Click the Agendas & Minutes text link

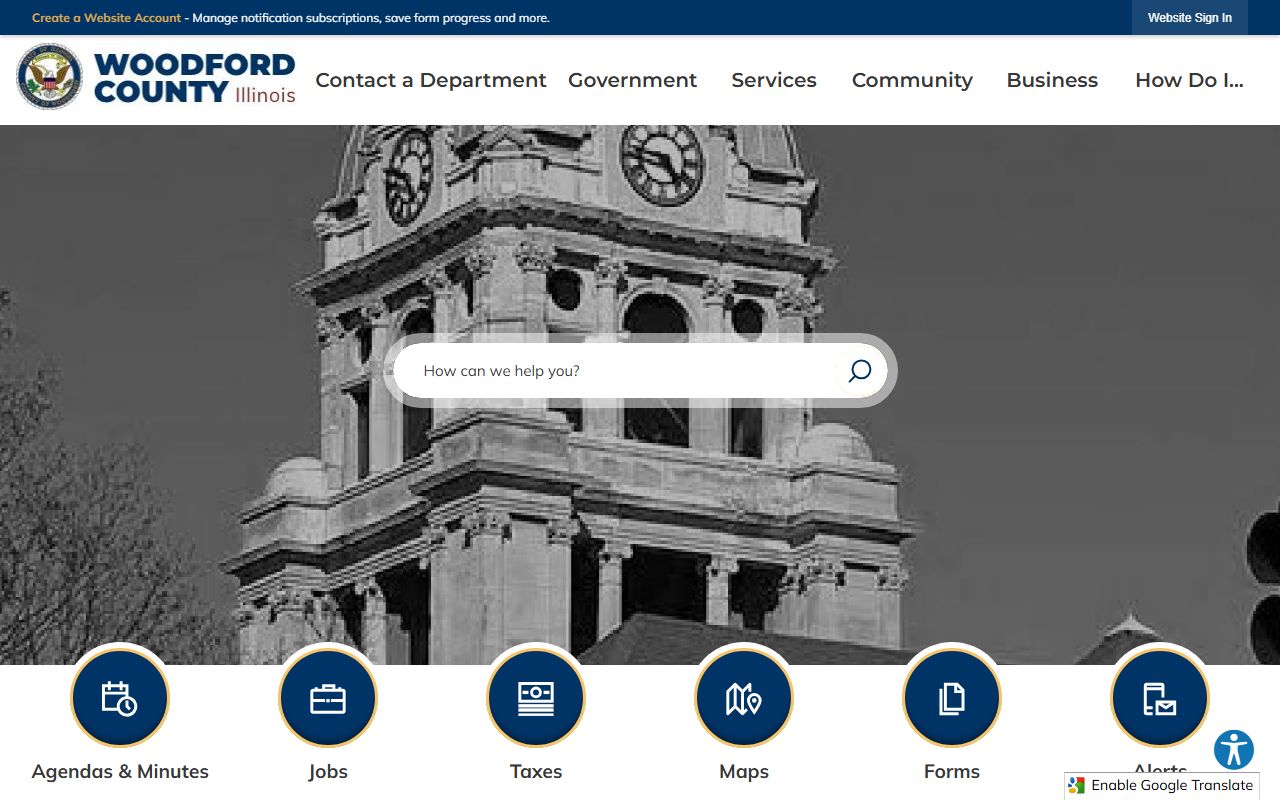click(x=120, y=771)
